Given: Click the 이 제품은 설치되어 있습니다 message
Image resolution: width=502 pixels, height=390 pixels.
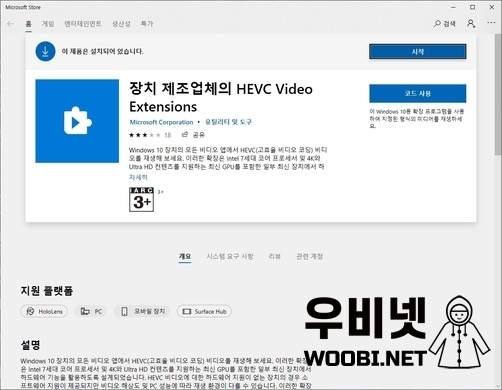Looking at the screenshot, I should (x=103, y=51).
